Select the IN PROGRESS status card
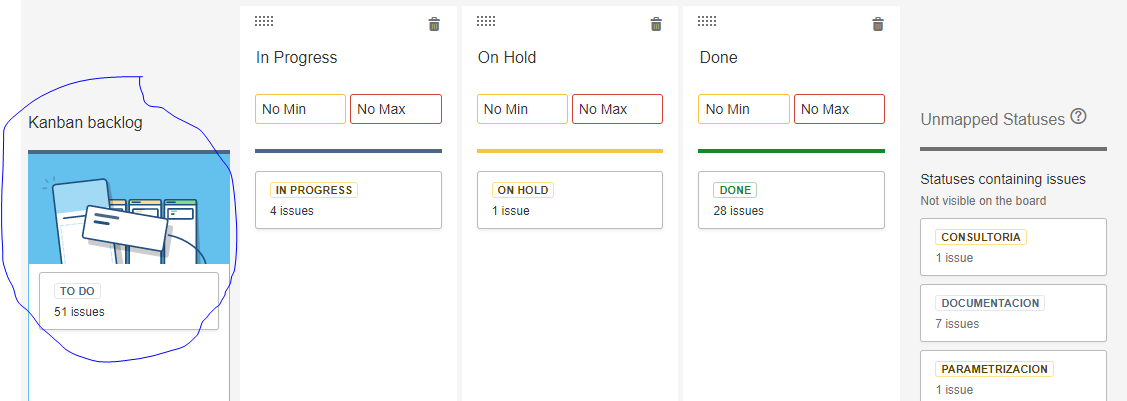Viewport: 1127px width, 401px height. [349, 200]
